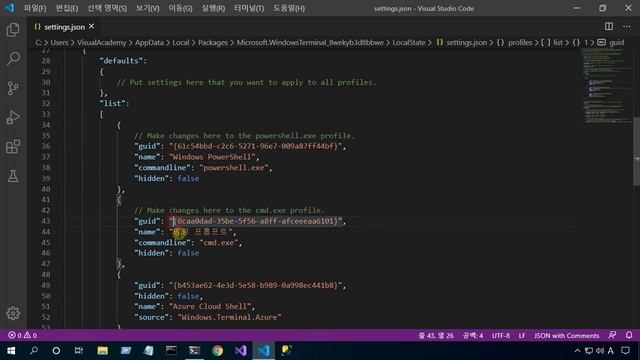This screenshot has height=360, width=640.
Task: Click Packages breadcrumb segment
Action: click(x=213, y=42)
